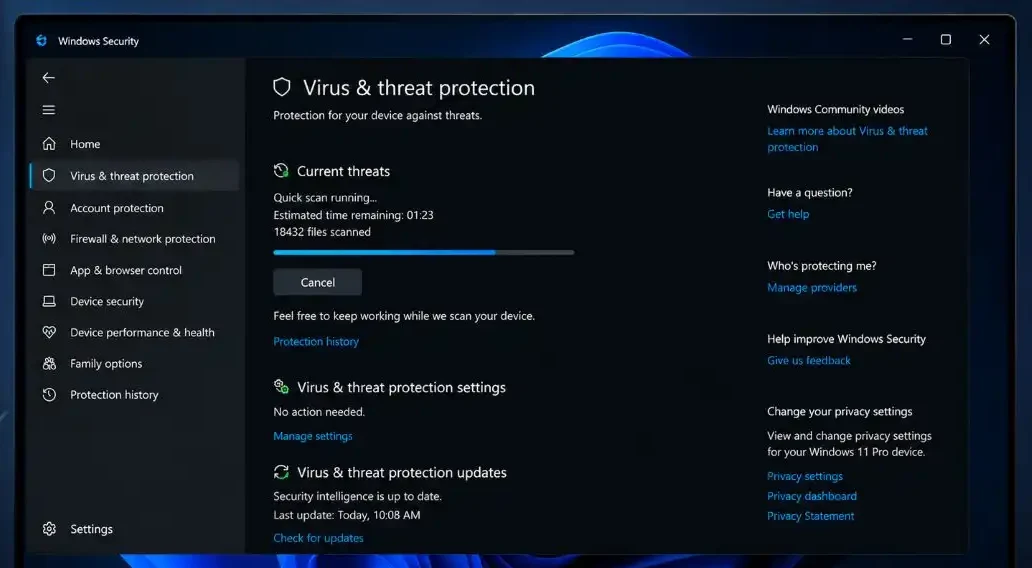
Task: Click 'Last update: Today, 10:08 AM' text
Action: click(346, 515)
